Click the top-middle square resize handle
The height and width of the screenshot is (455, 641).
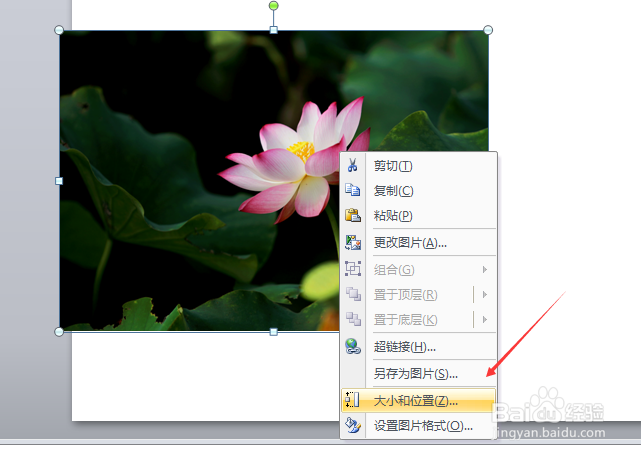(x=273, y=30)
